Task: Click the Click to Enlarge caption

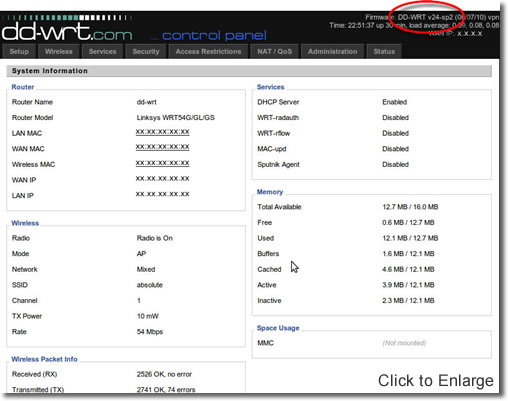Action: (x=436, y=380)
